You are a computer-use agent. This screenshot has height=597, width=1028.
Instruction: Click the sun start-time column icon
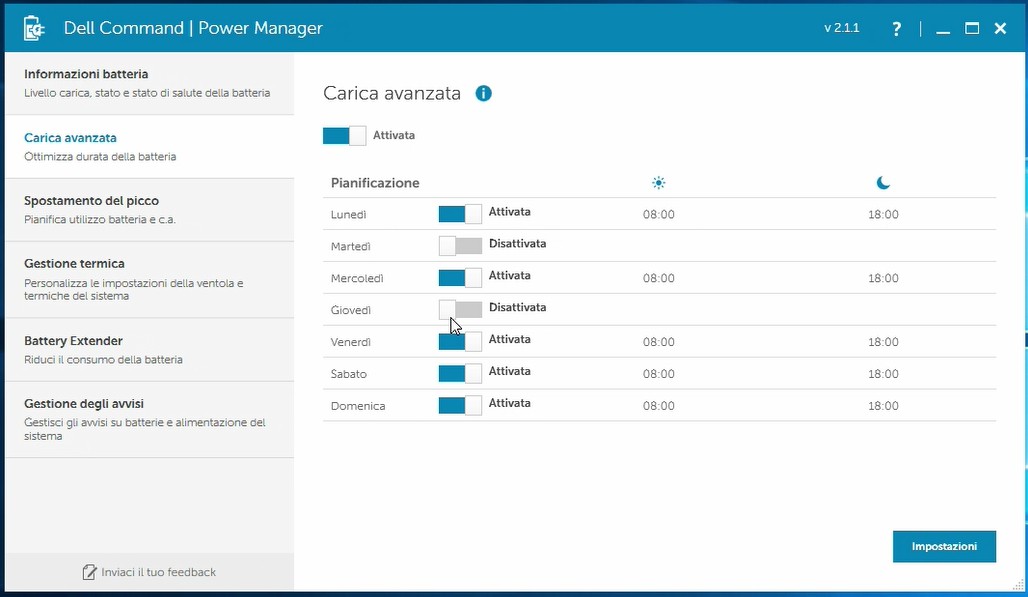658,183
